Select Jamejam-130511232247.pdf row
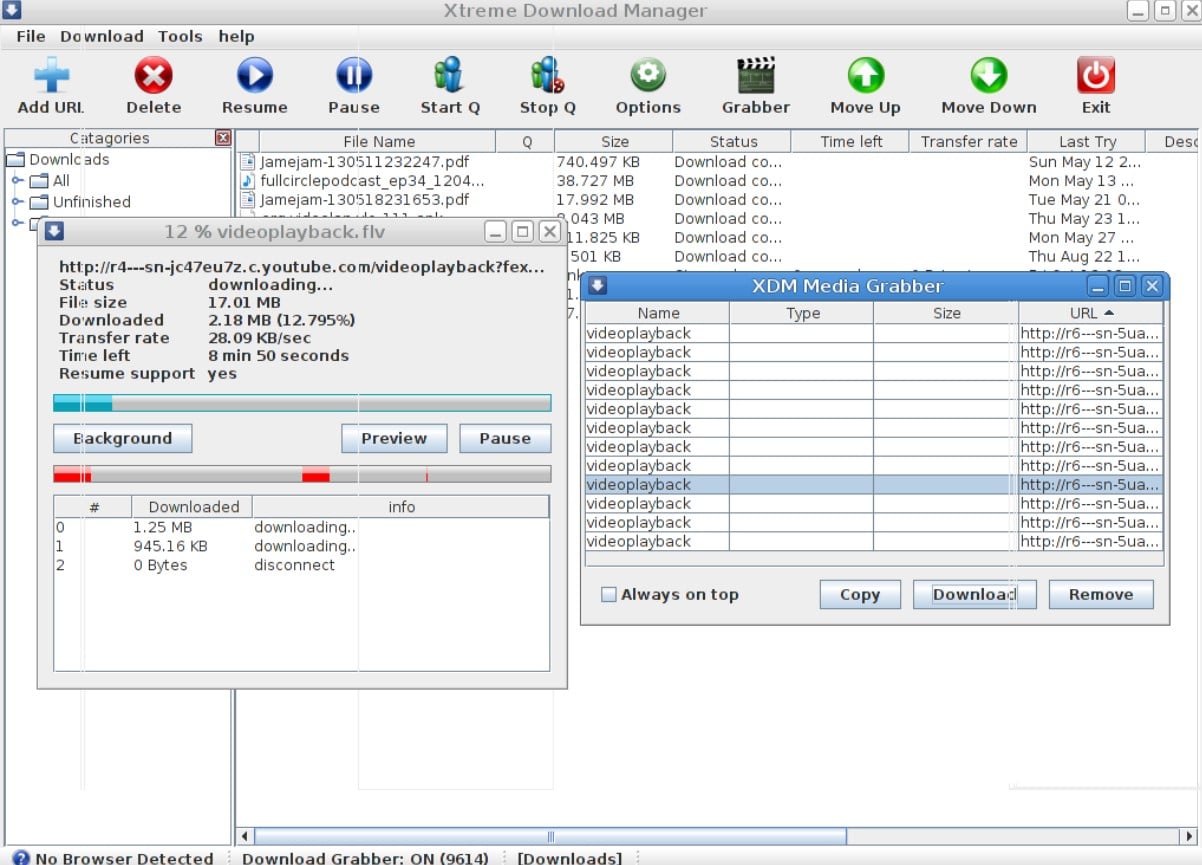 pos(718,161)
